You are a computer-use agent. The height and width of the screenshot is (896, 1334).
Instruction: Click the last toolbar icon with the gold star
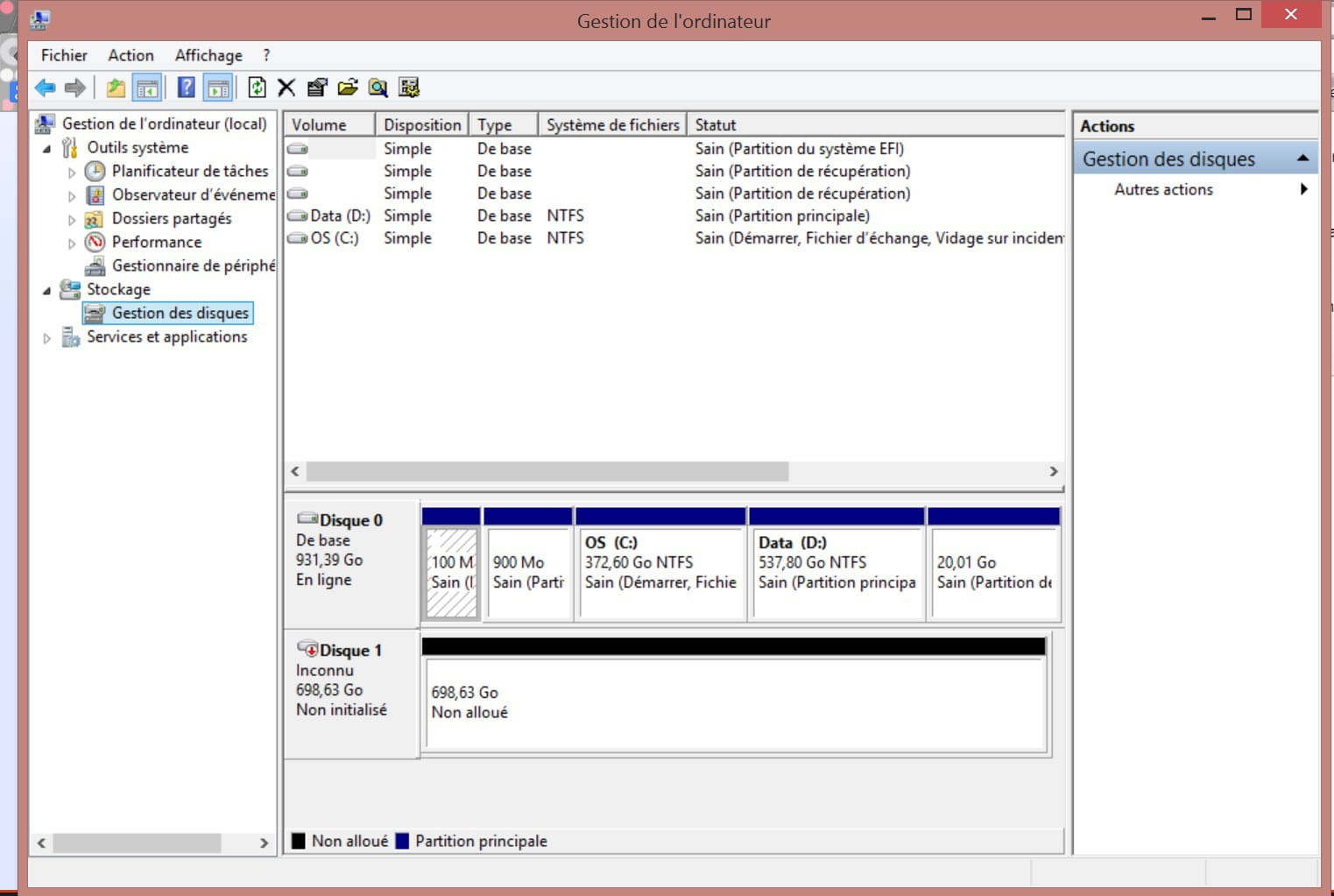pyautogui.click(x=409, y=88)
